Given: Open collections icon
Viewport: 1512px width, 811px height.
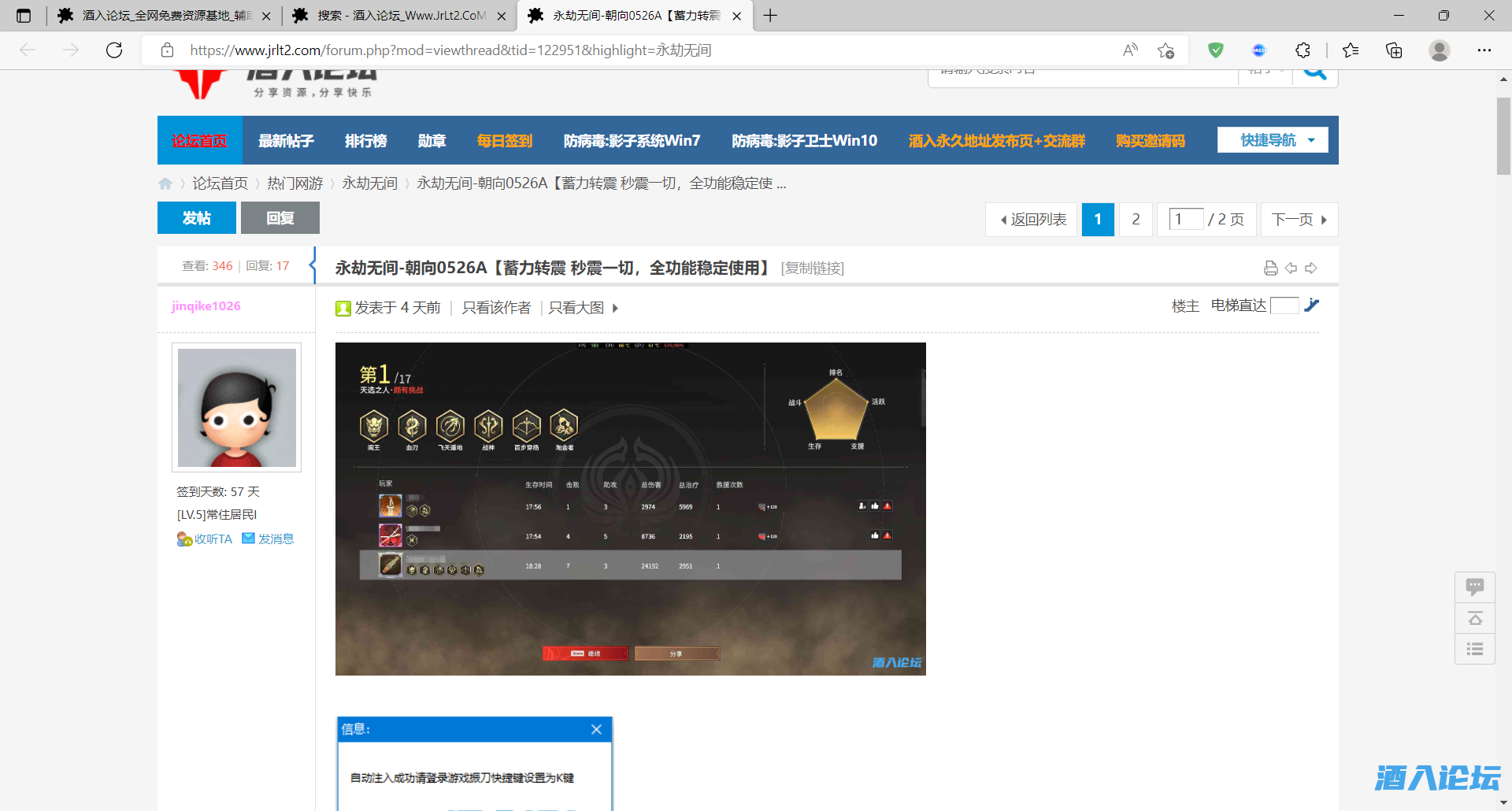Looking at the screenshot, I should coord(1394,50).
